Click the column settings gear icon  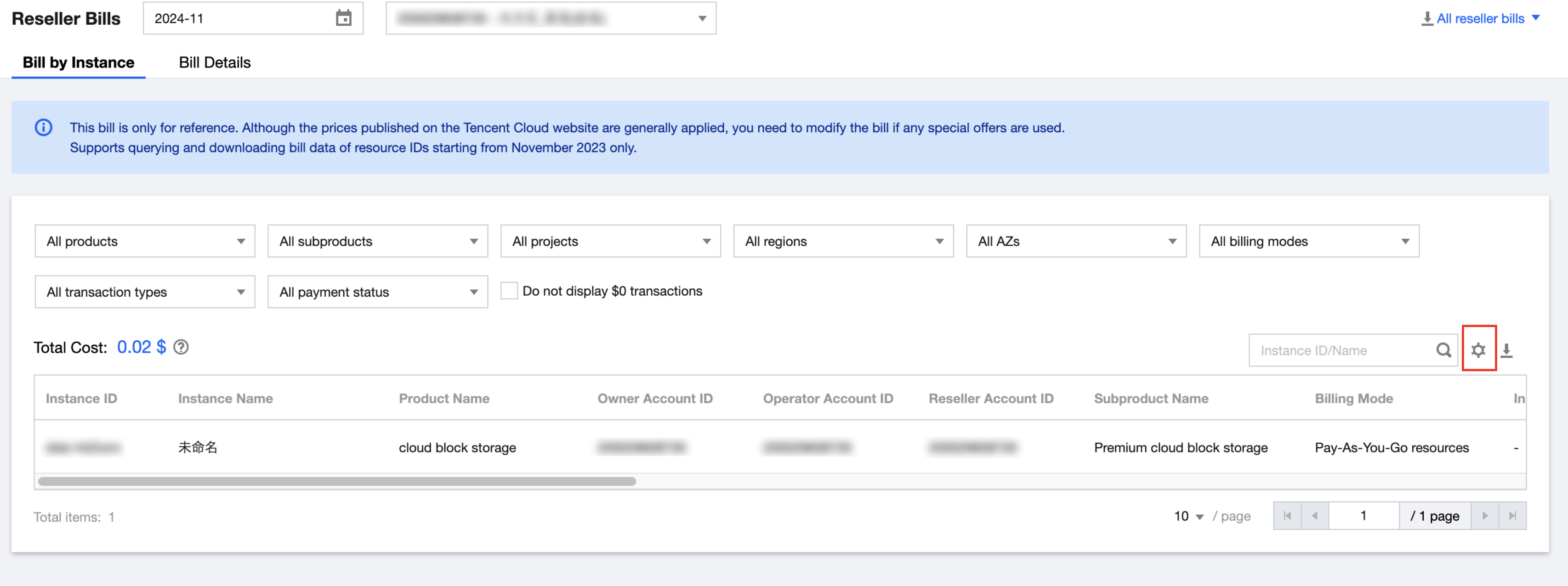[1478, 350]
